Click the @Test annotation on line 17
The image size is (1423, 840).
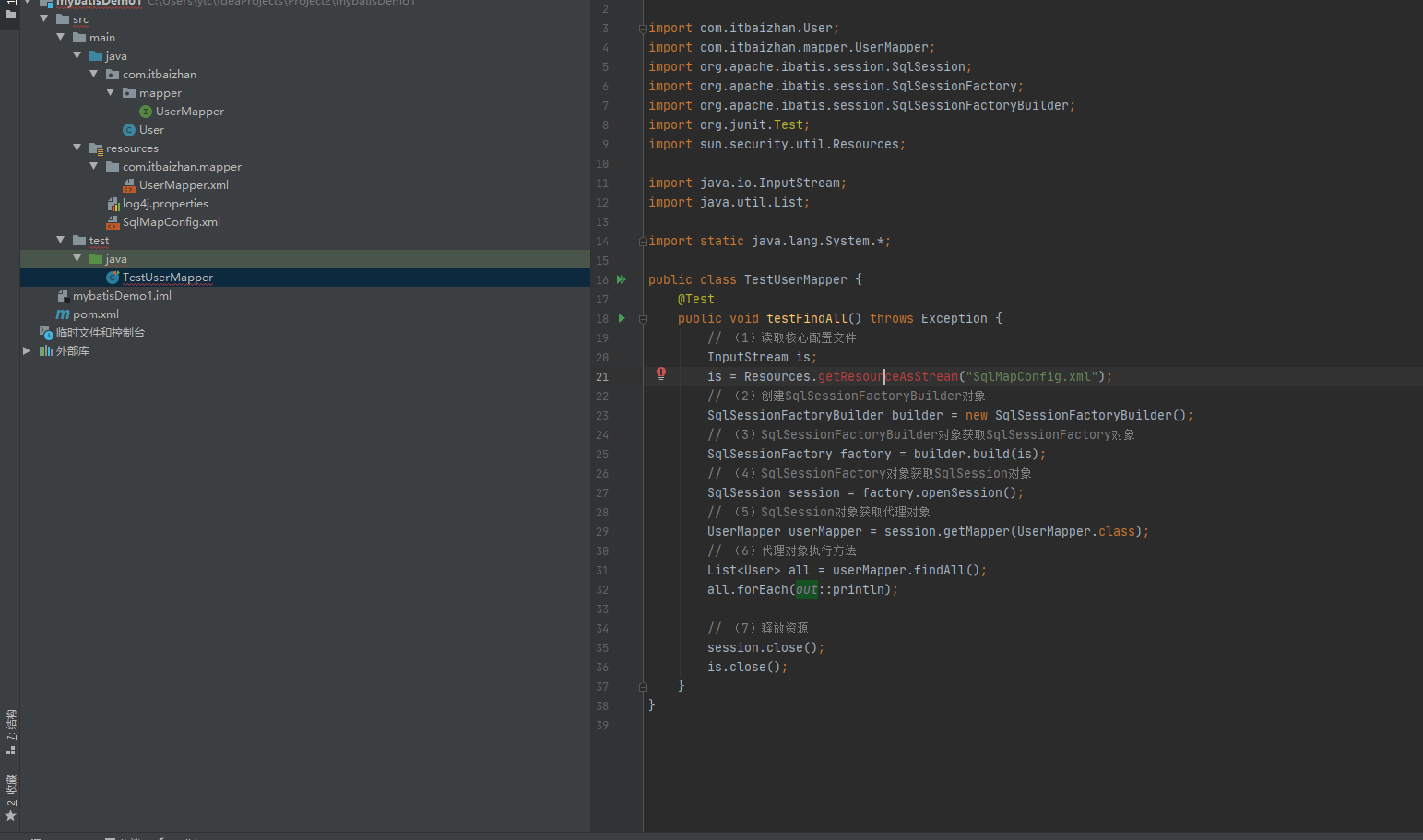pyautogui.click(x=696, y=299)
